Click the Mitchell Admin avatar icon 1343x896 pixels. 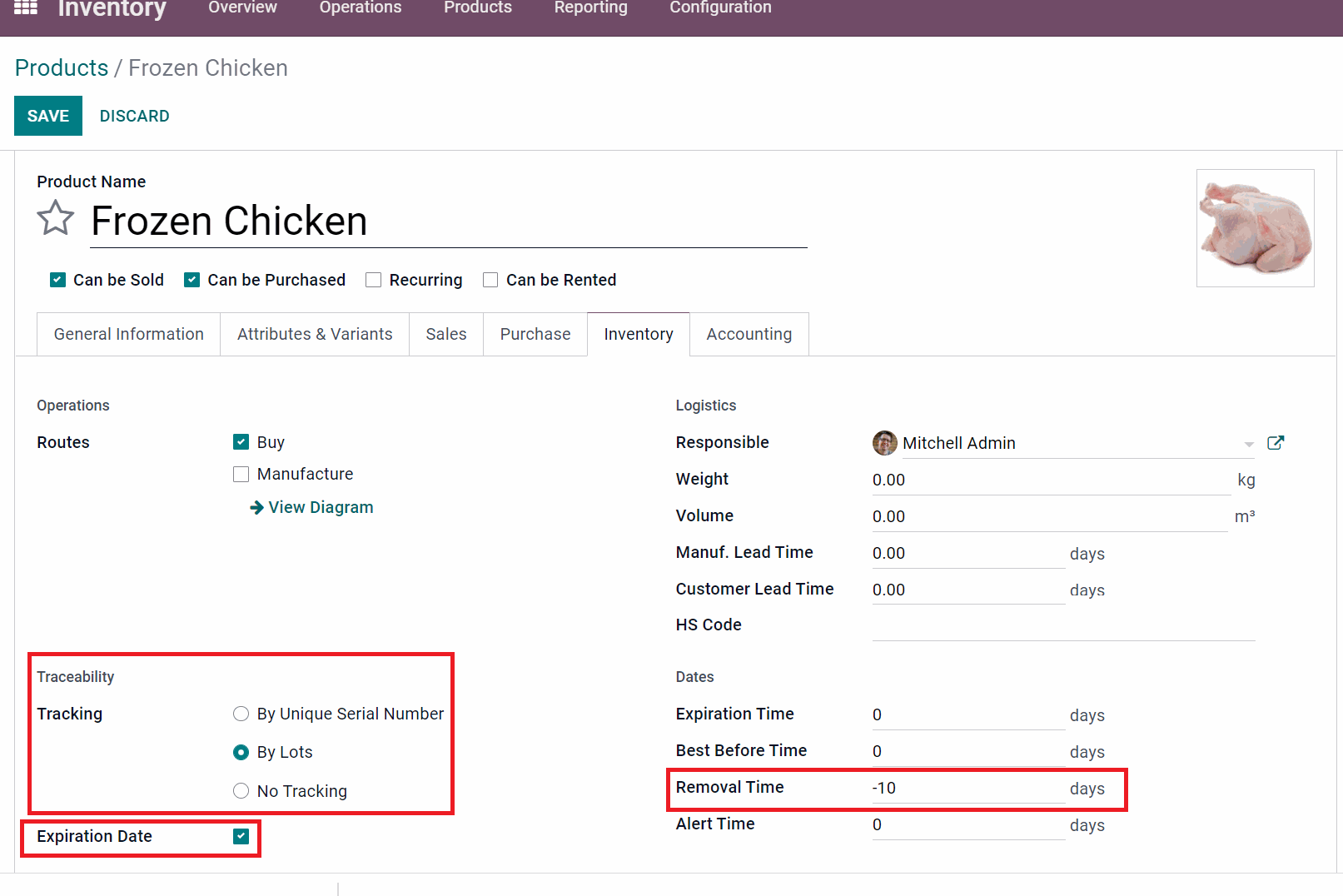pyautogui.click(x=884, y=443)
